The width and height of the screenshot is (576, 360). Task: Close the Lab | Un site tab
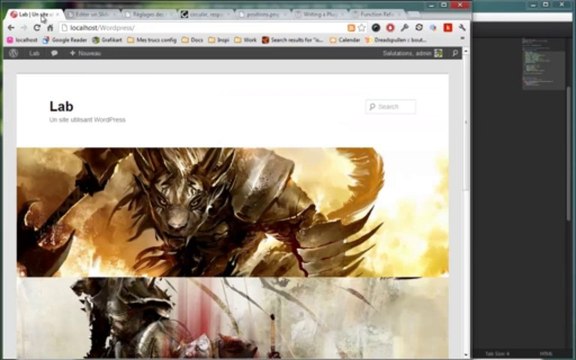(x=57, y=14)
